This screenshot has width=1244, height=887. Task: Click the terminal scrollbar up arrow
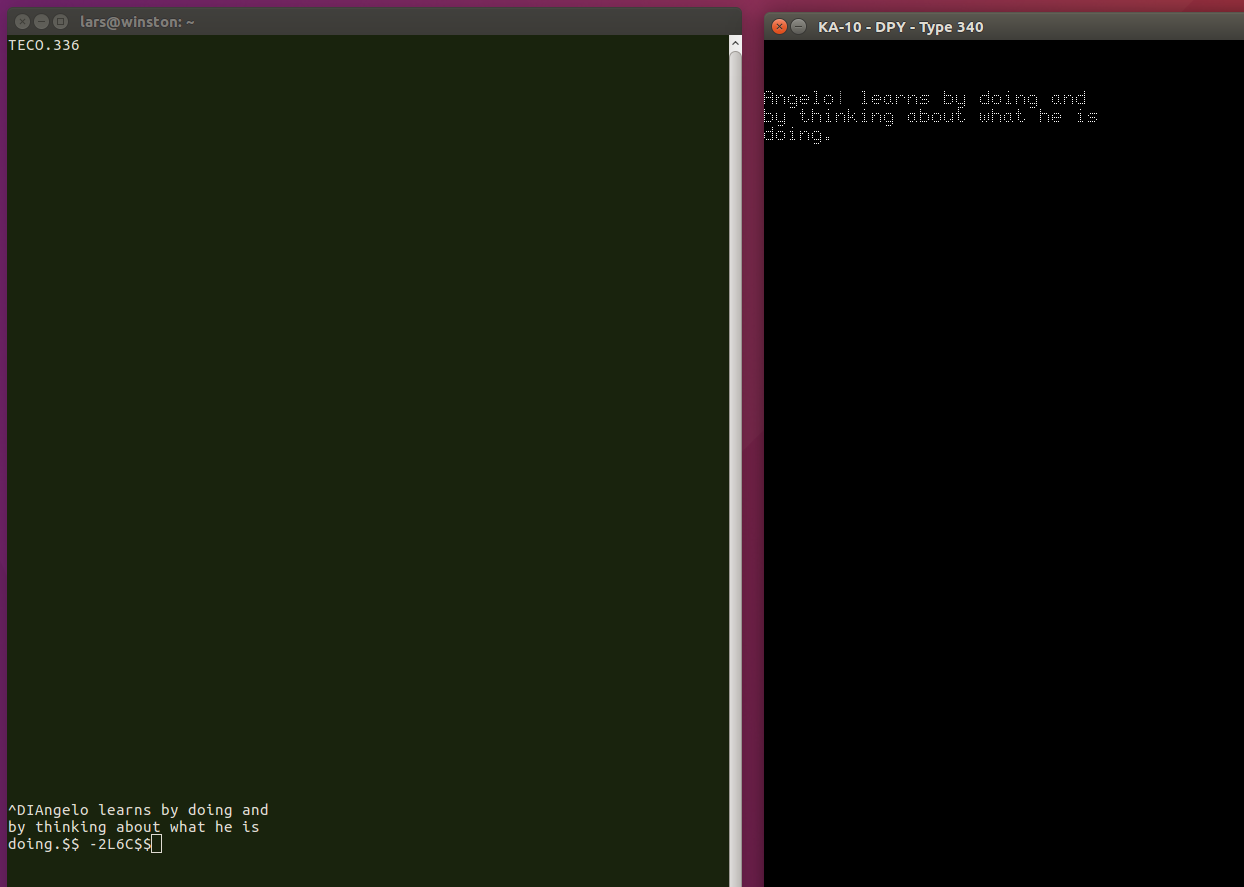[x=735, y=44]
